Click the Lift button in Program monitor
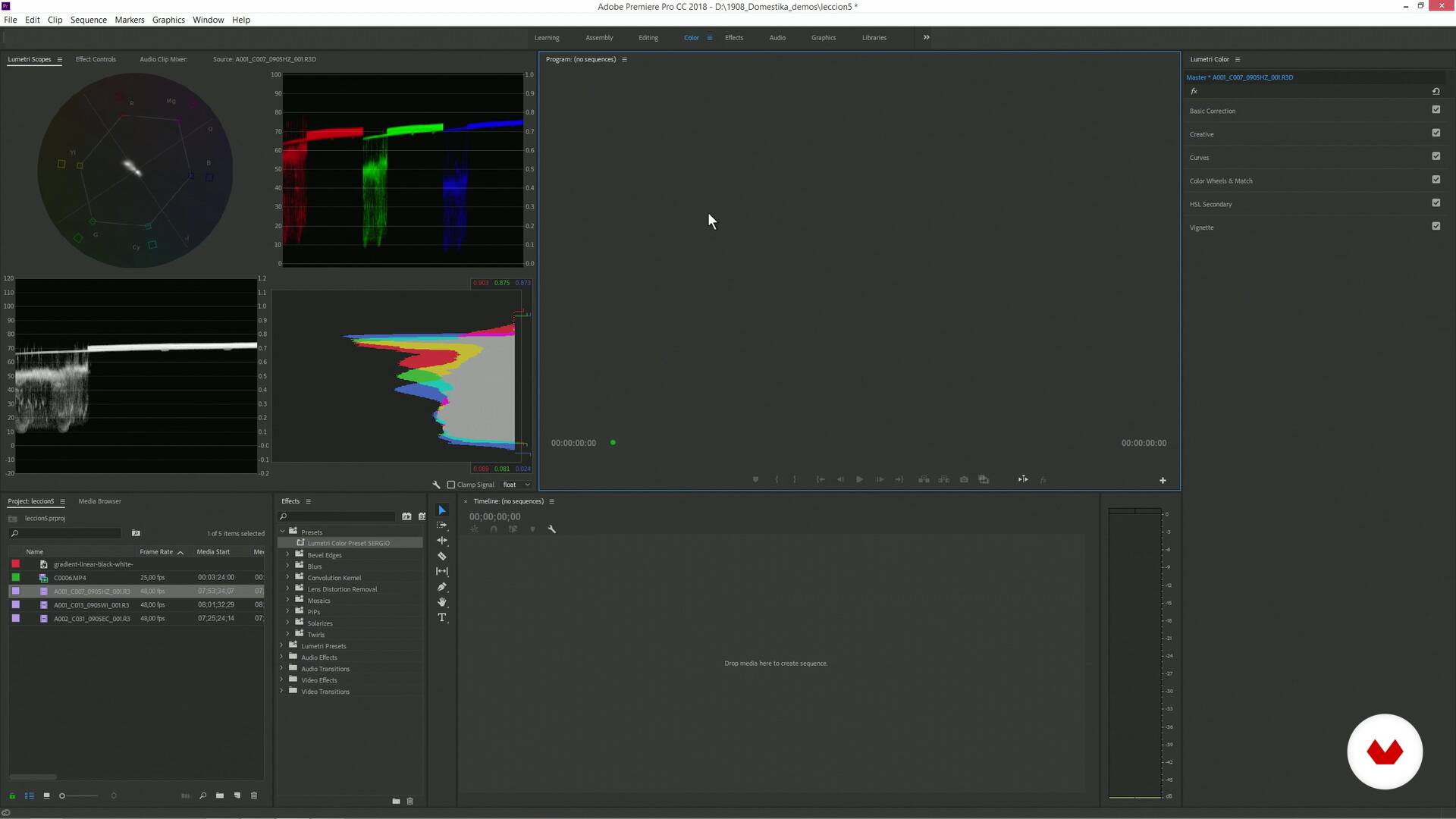 pos(924,479)
